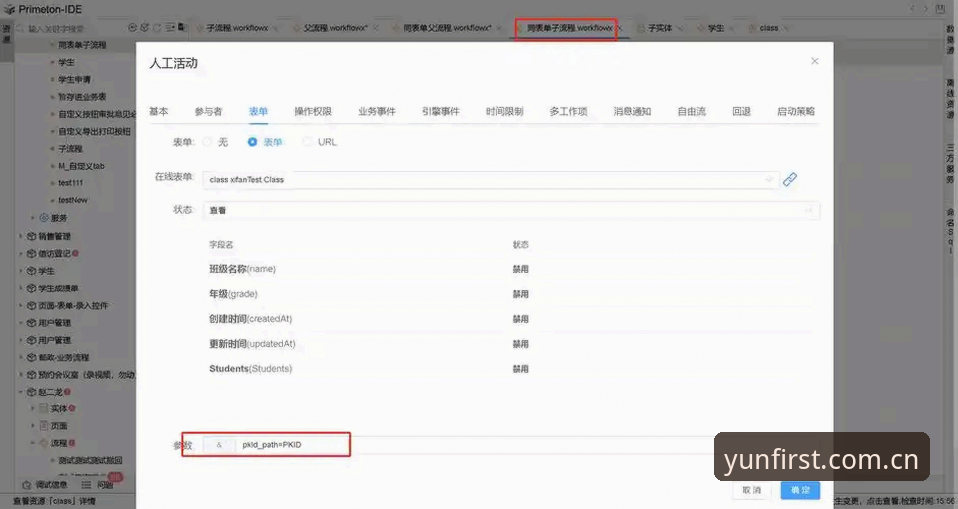Switch to the 多工作项 tab
Screen dimensions: 958x509
coord(568,111)
